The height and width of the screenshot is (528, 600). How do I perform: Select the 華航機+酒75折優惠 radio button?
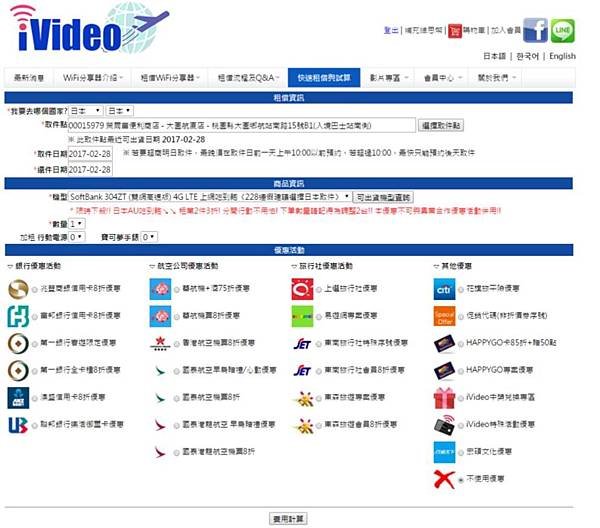pyautogui.click(x=177, y=290)
